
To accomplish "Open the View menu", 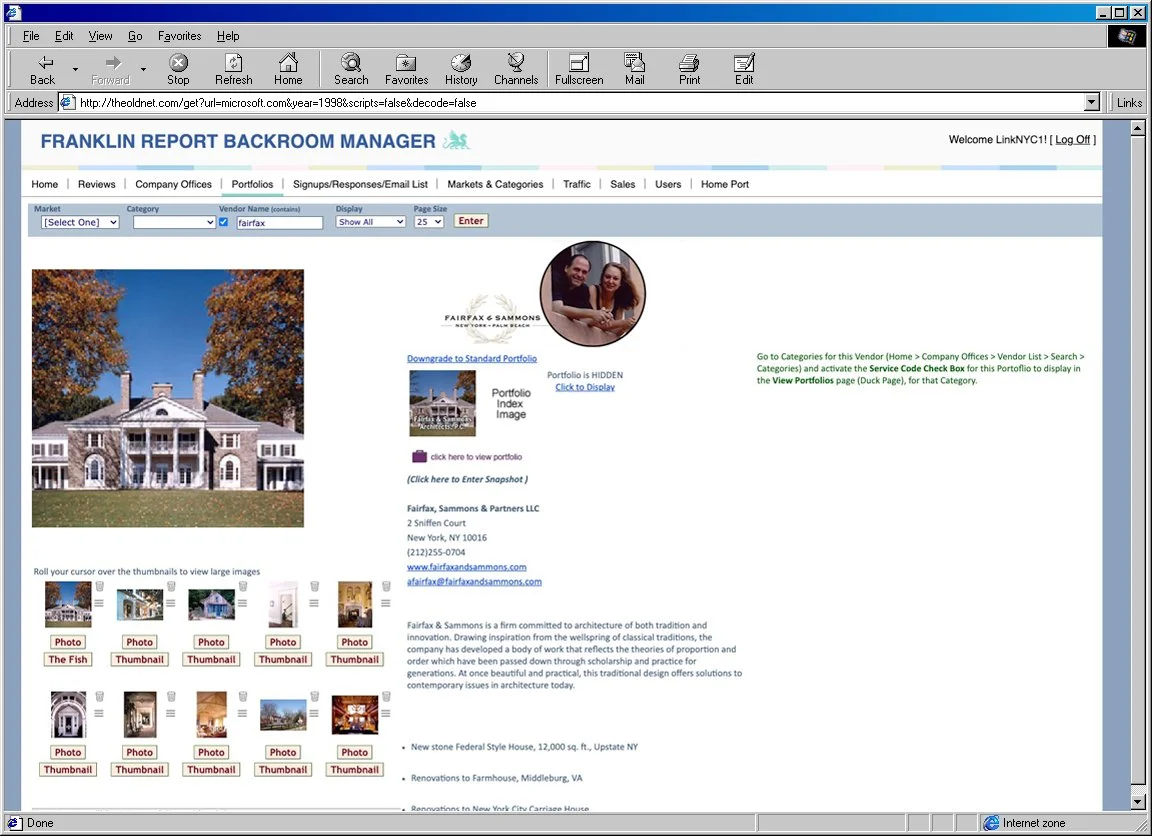I will pyautogui.click(x=101, y=35).
